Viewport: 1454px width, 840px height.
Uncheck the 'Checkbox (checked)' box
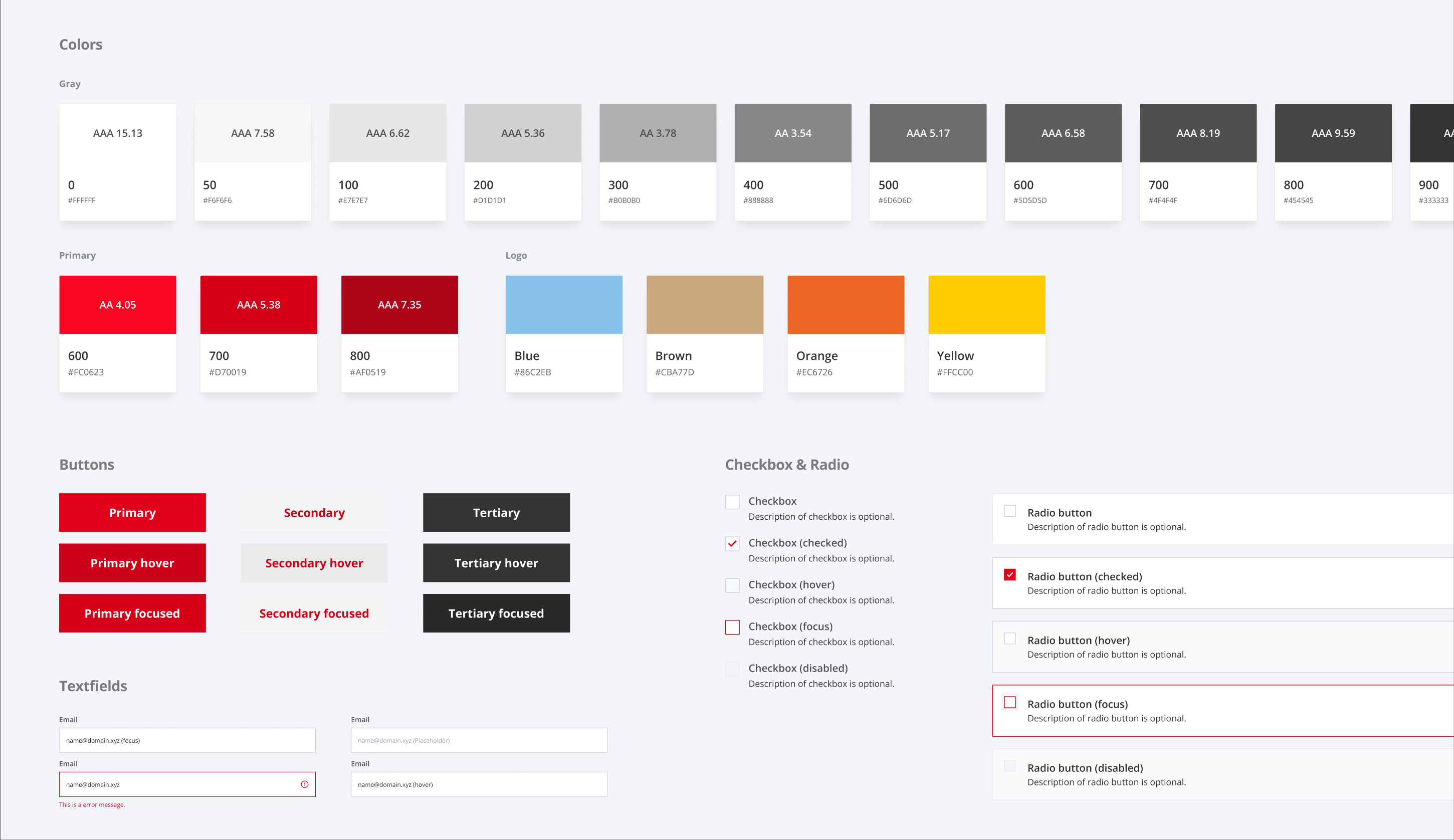coord(732,543)
